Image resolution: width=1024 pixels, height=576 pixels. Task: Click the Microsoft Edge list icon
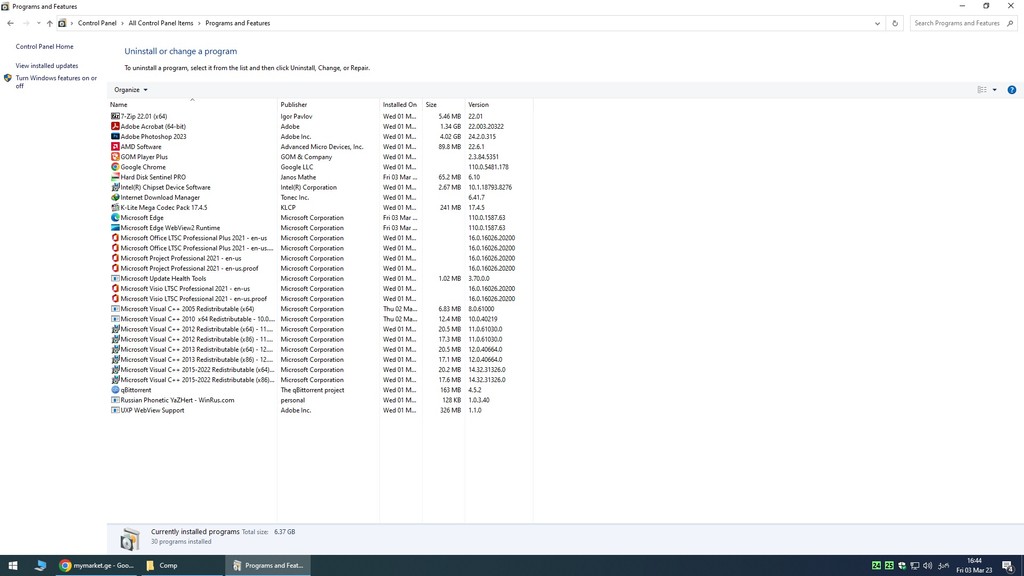115,217
